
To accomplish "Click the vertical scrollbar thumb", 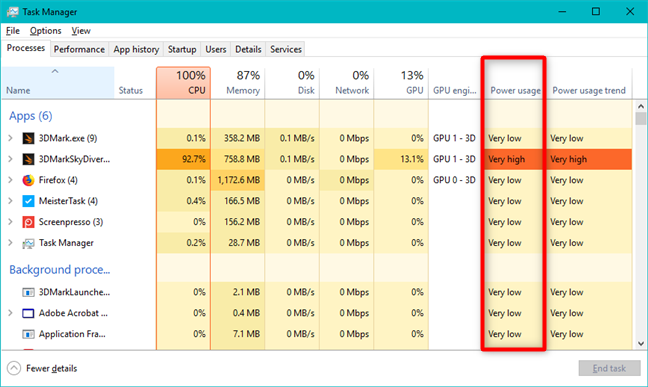I will [x=641, y=119].
